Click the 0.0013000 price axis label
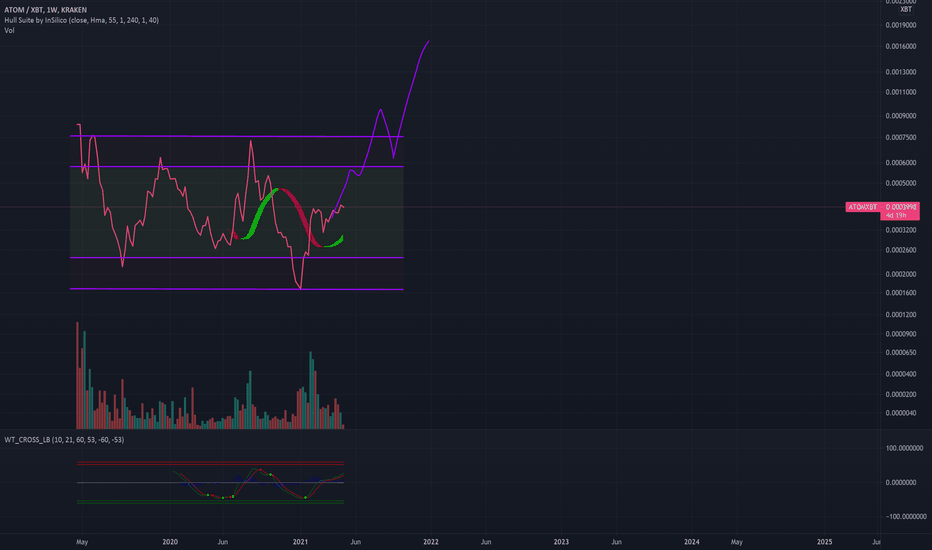The height and width of the screenshot is (550, 932). pyautogui.click(x=900, y=72)
